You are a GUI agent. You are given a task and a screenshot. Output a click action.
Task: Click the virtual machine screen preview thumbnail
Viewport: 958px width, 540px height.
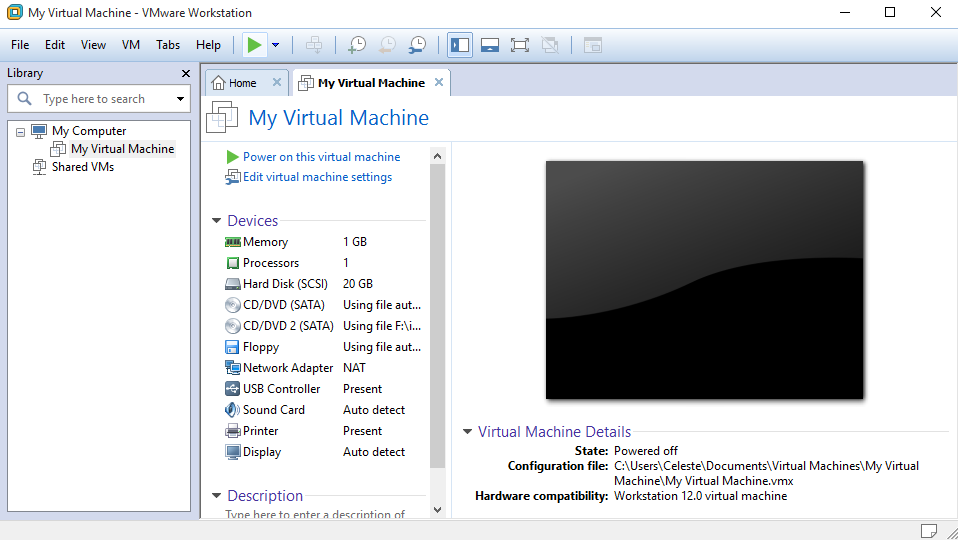pos(704,280)
